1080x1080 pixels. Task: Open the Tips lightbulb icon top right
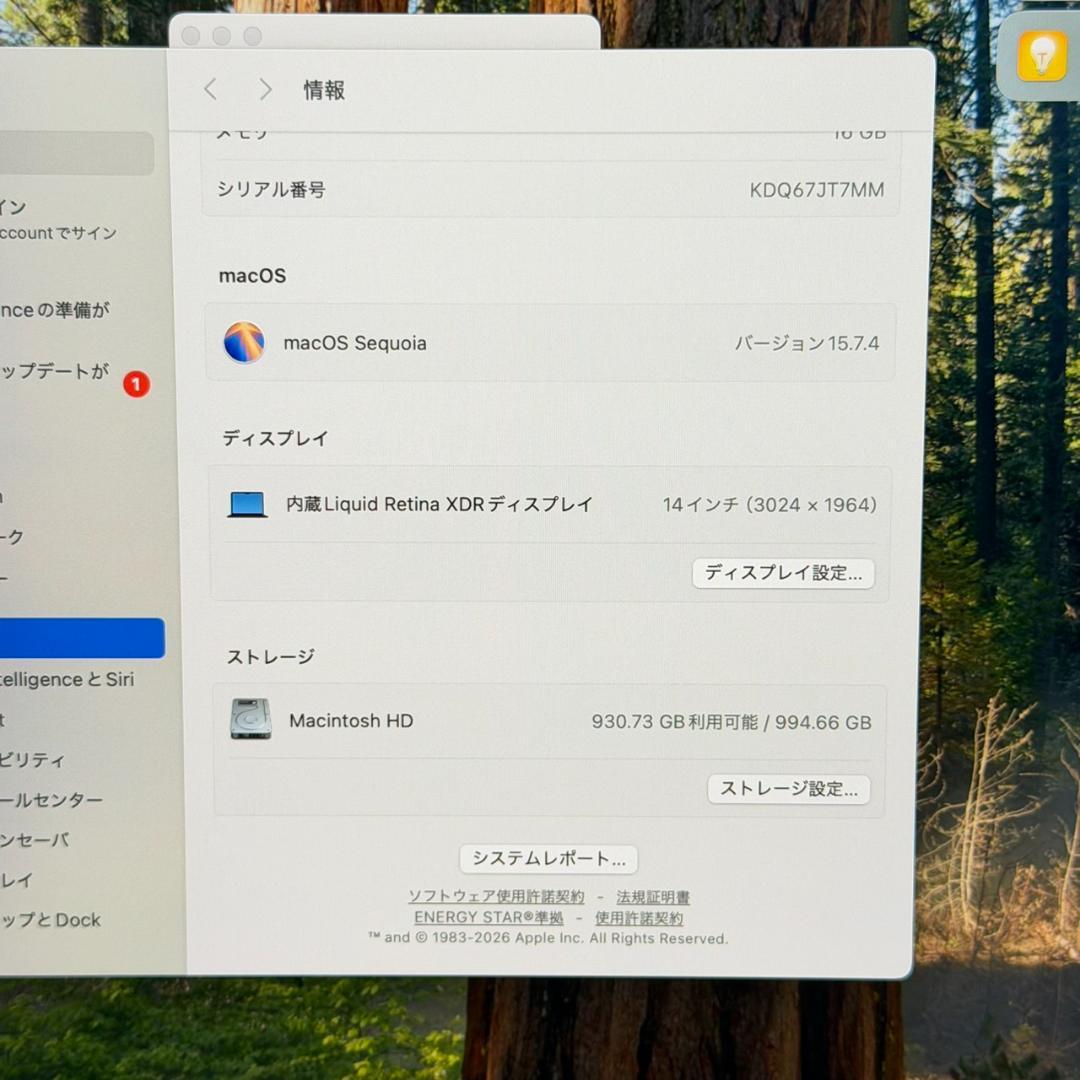pyautogui.click(x=1040, y=57)
